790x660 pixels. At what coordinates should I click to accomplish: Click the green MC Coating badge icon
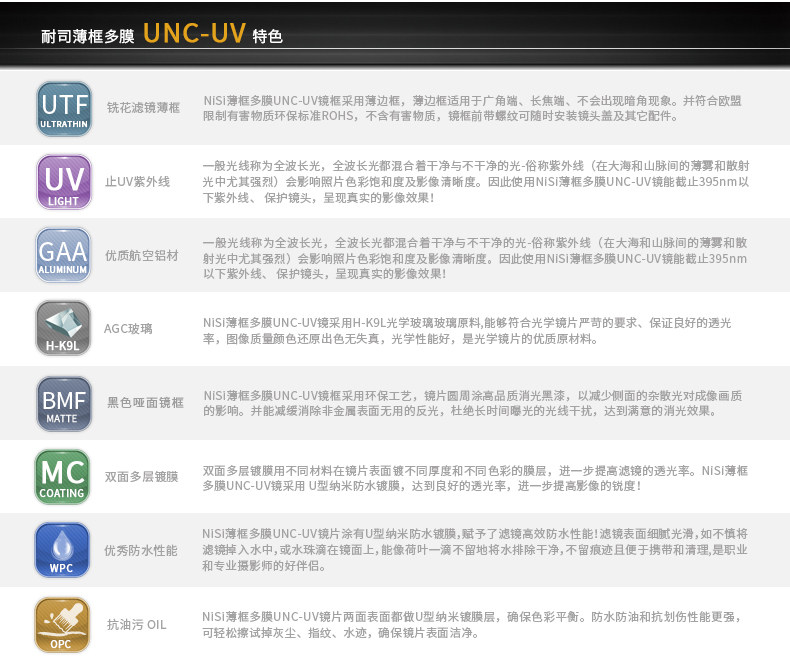(x=62, y=477)
